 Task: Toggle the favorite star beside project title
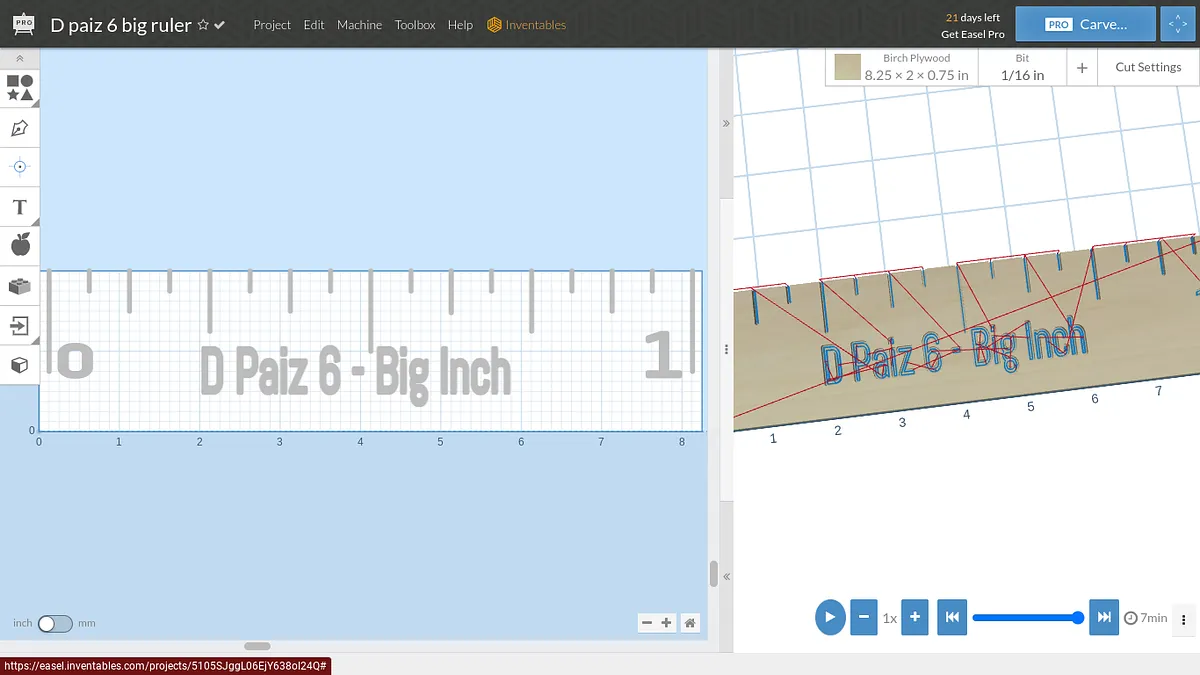coord(203,25)
